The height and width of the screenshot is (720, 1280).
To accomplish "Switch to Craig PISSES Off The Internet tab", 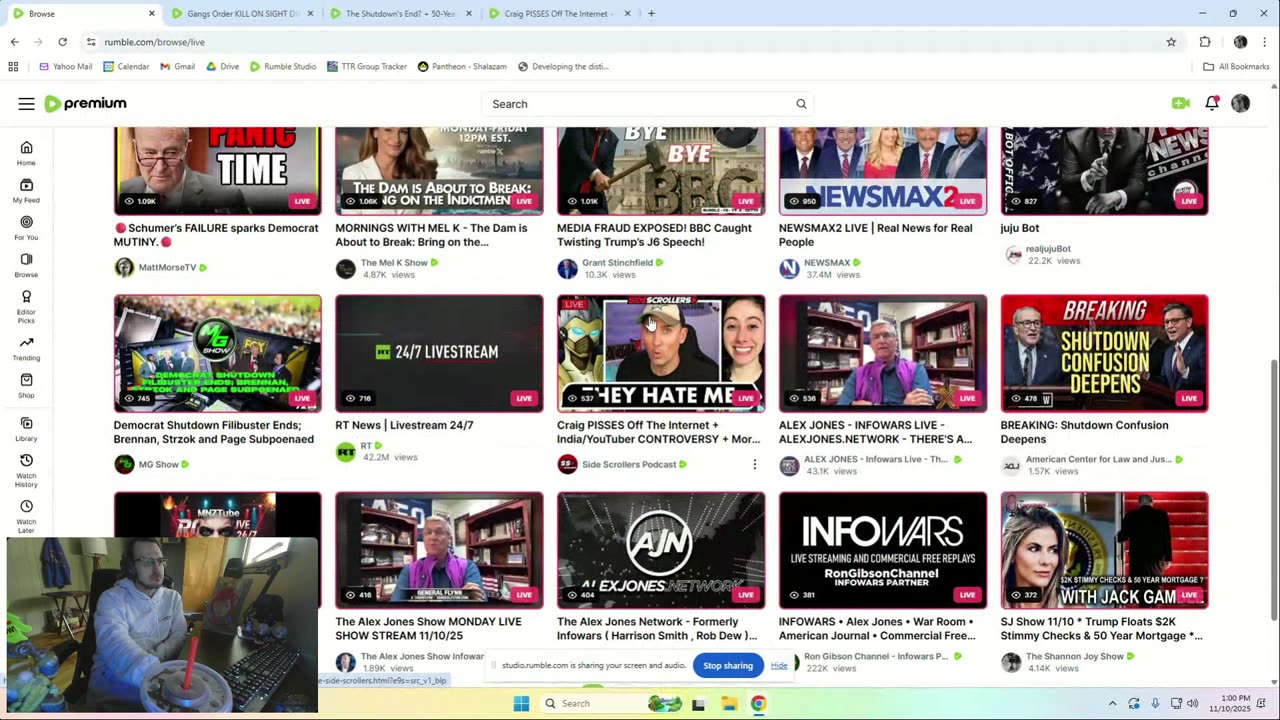I will [558, 14].
